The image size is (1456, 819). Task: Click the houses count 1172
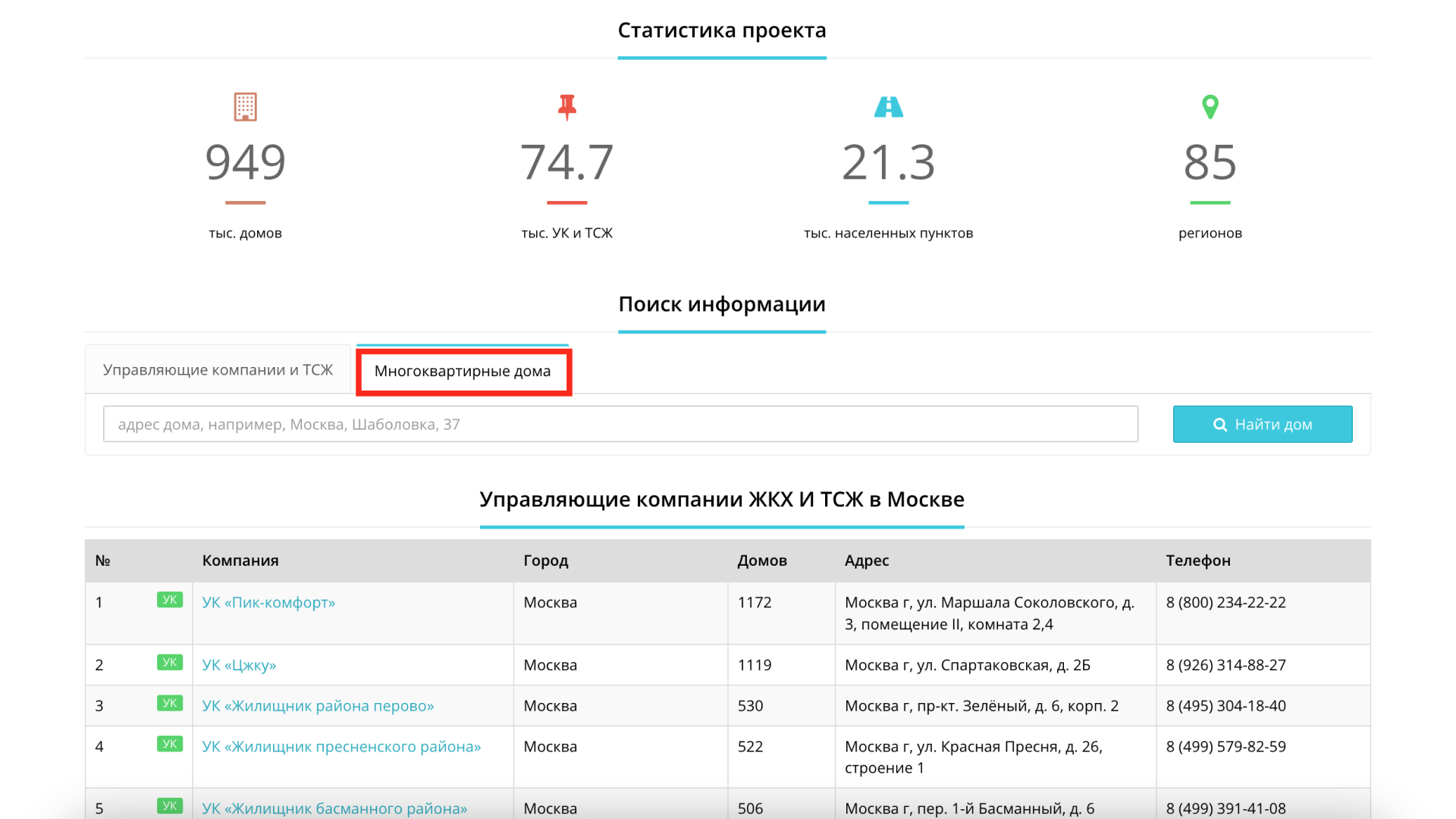755,602
